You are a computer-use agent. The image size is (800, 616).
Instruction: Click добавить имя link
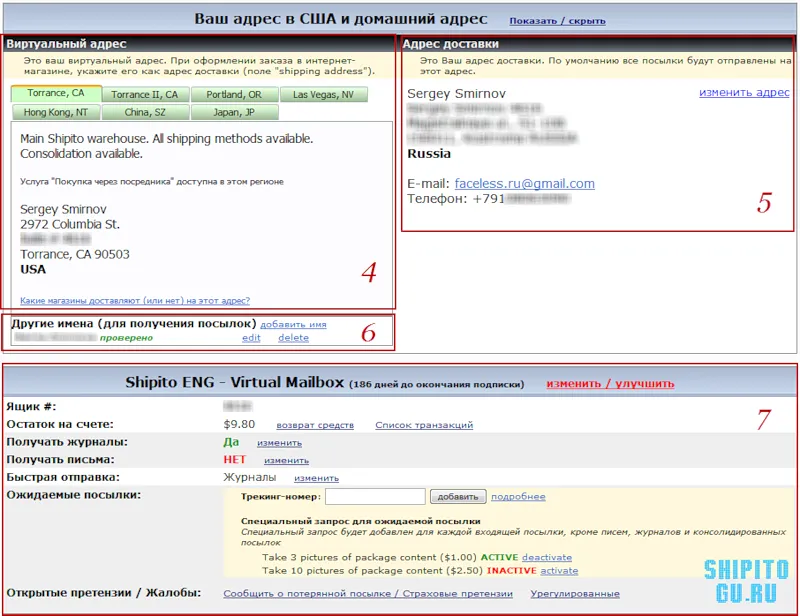293,324
